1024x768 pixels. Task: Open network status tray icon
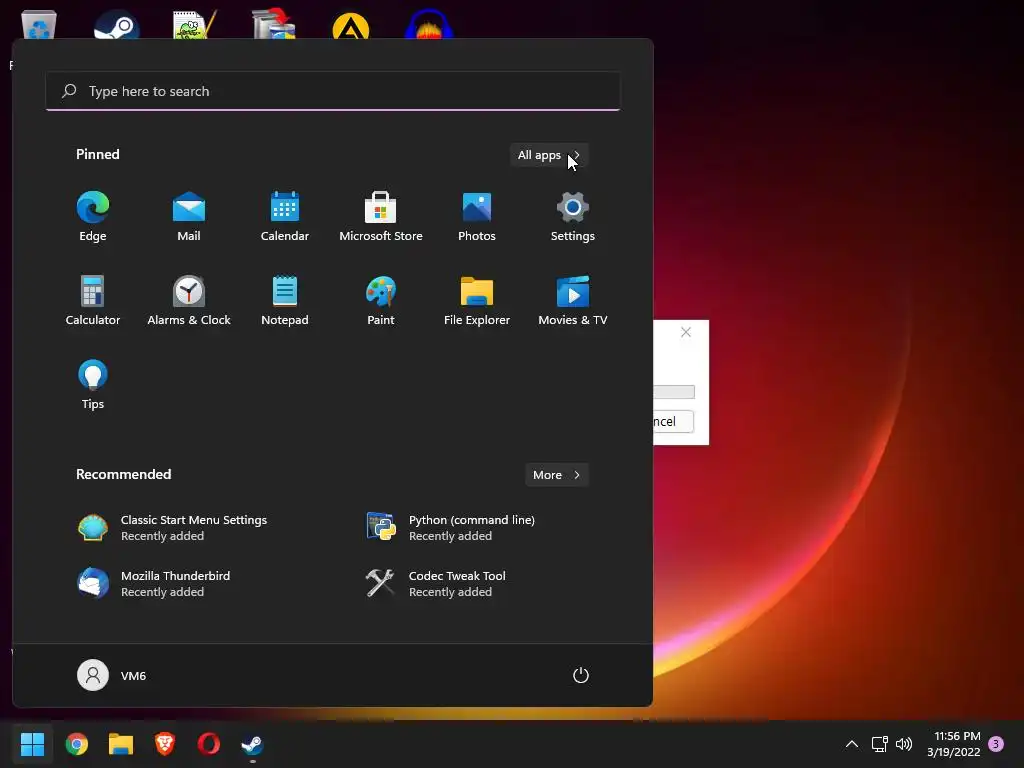click(x=879, y=744)
